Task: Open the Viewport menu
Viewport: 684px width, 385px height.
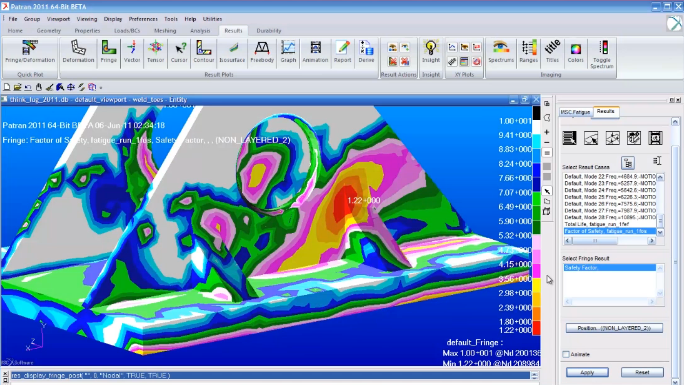Action: pyautogui.click(x=58, y=19)
